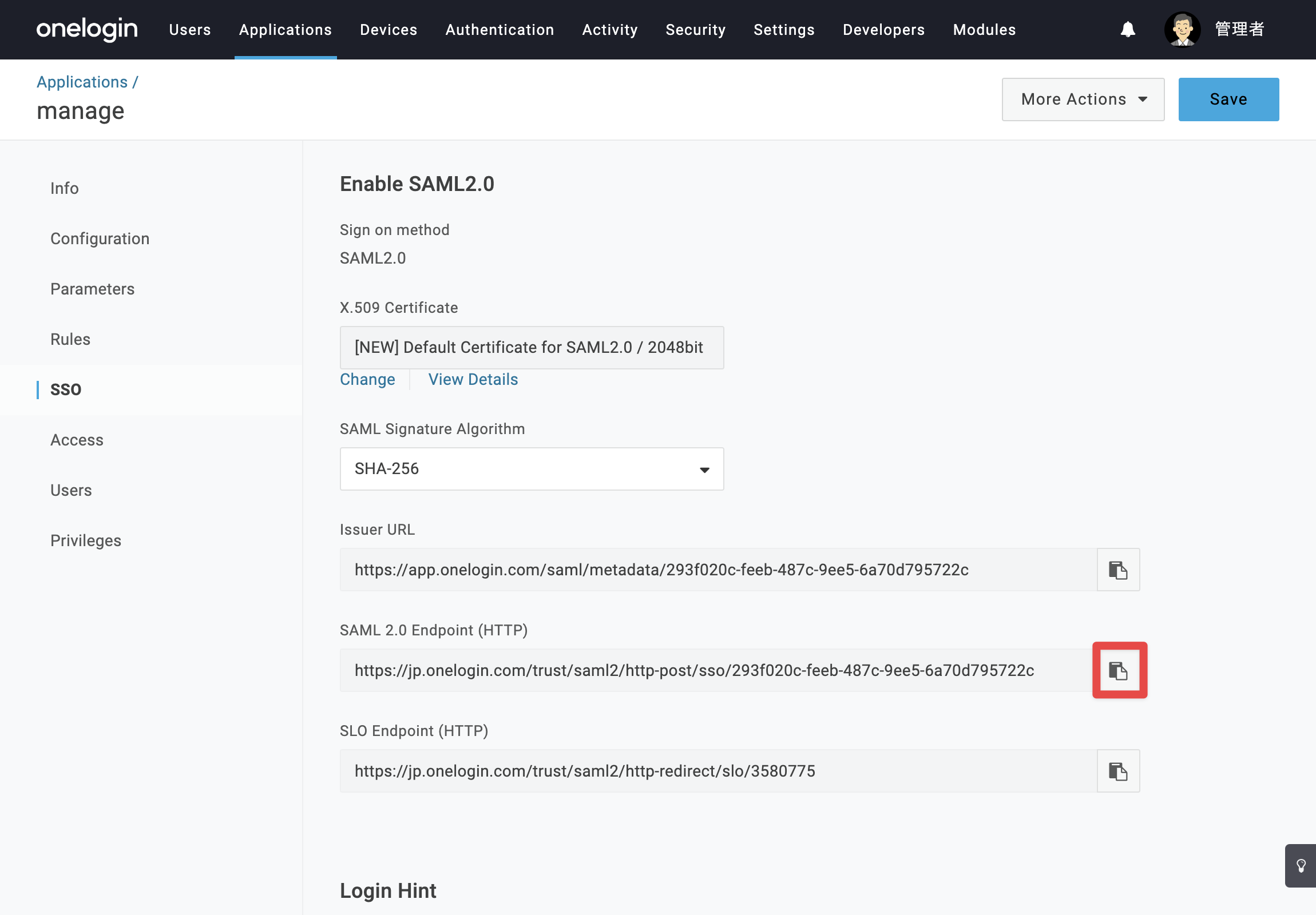This screenshot has width=1316, height=915.
Task: Open the Settings menu
Action: click(783, 30)
